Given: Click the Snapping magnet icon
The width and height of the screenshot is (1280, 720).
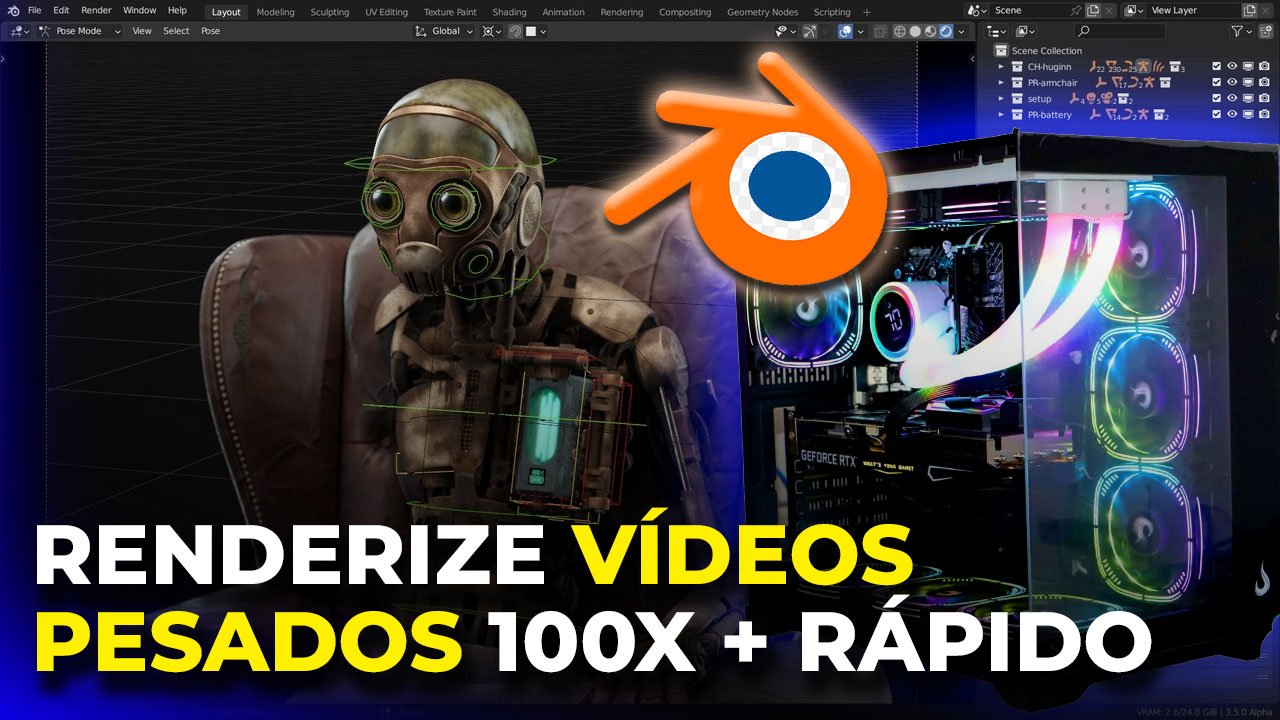Looking at the screenshot, I should 515,31.
